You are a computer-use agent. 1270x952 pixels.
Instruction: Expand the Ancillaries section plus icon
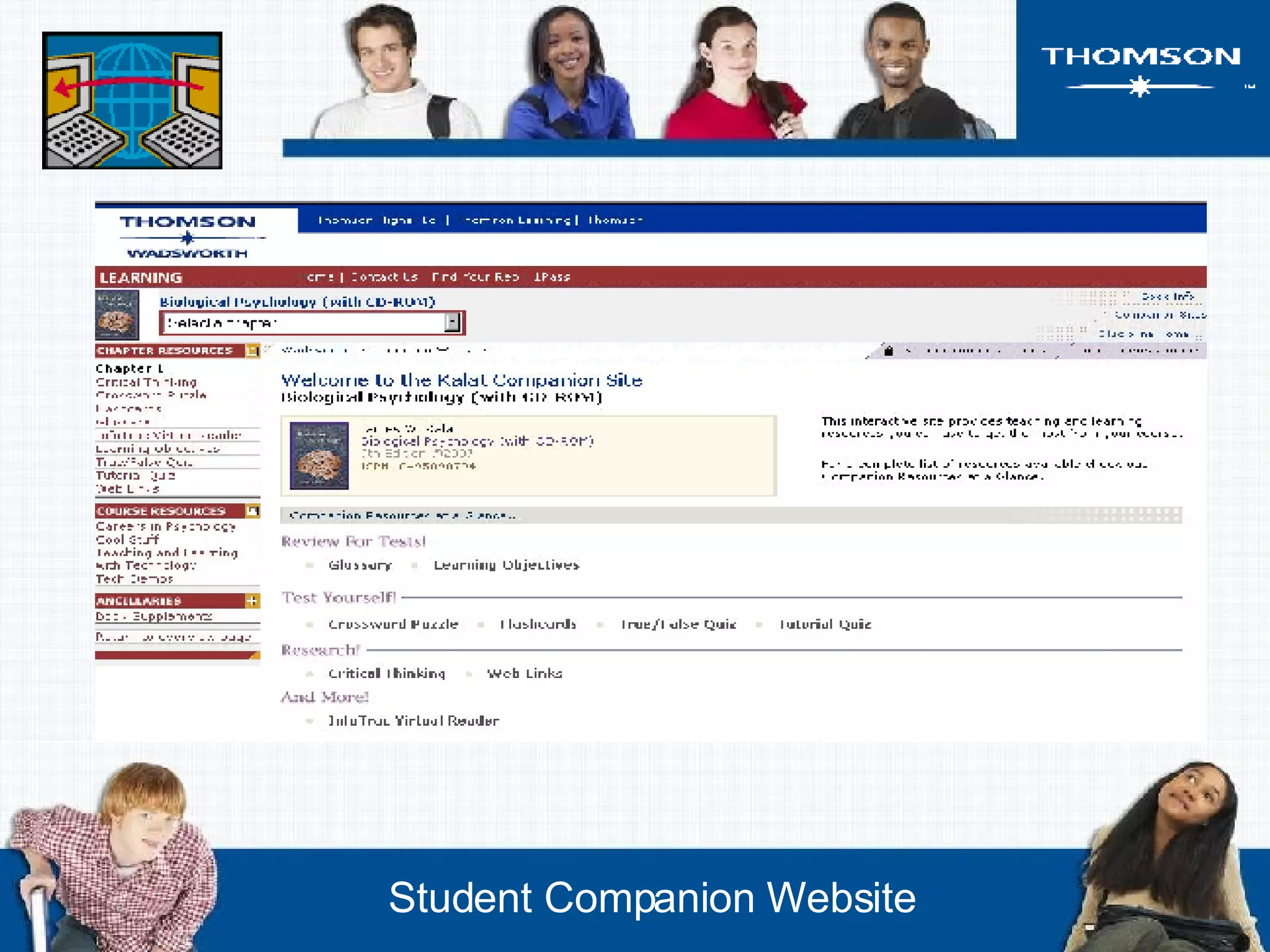coord(252,601)
